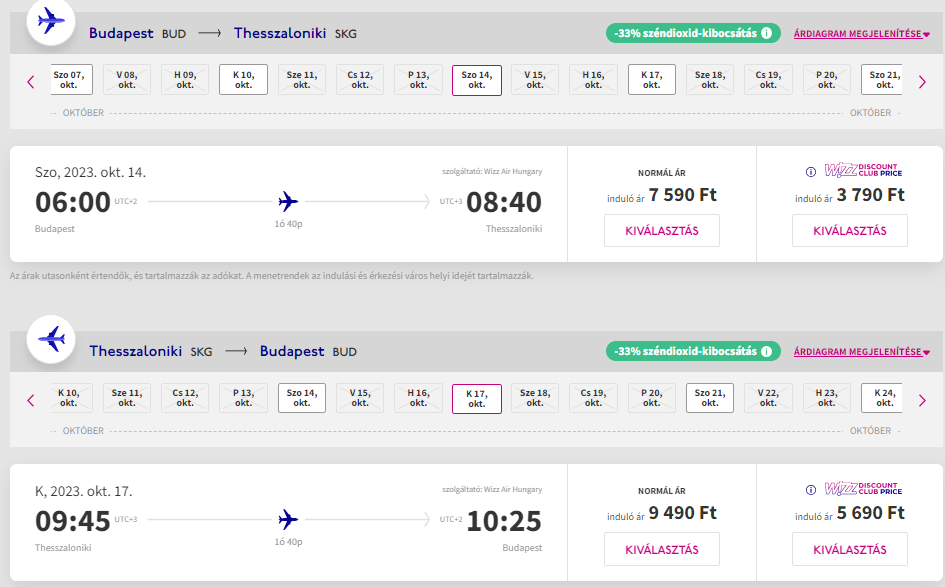Select outbound date K 10, okt.

(x=243, y=79)
